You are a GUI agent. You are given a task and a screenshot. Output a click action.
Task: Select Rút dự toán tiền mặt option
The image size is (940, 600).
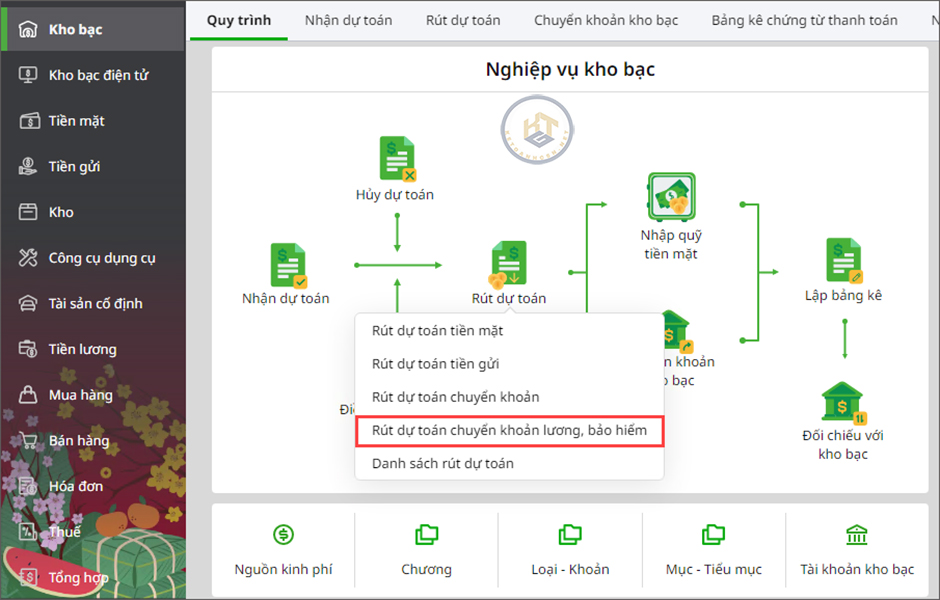pos(437,331)
